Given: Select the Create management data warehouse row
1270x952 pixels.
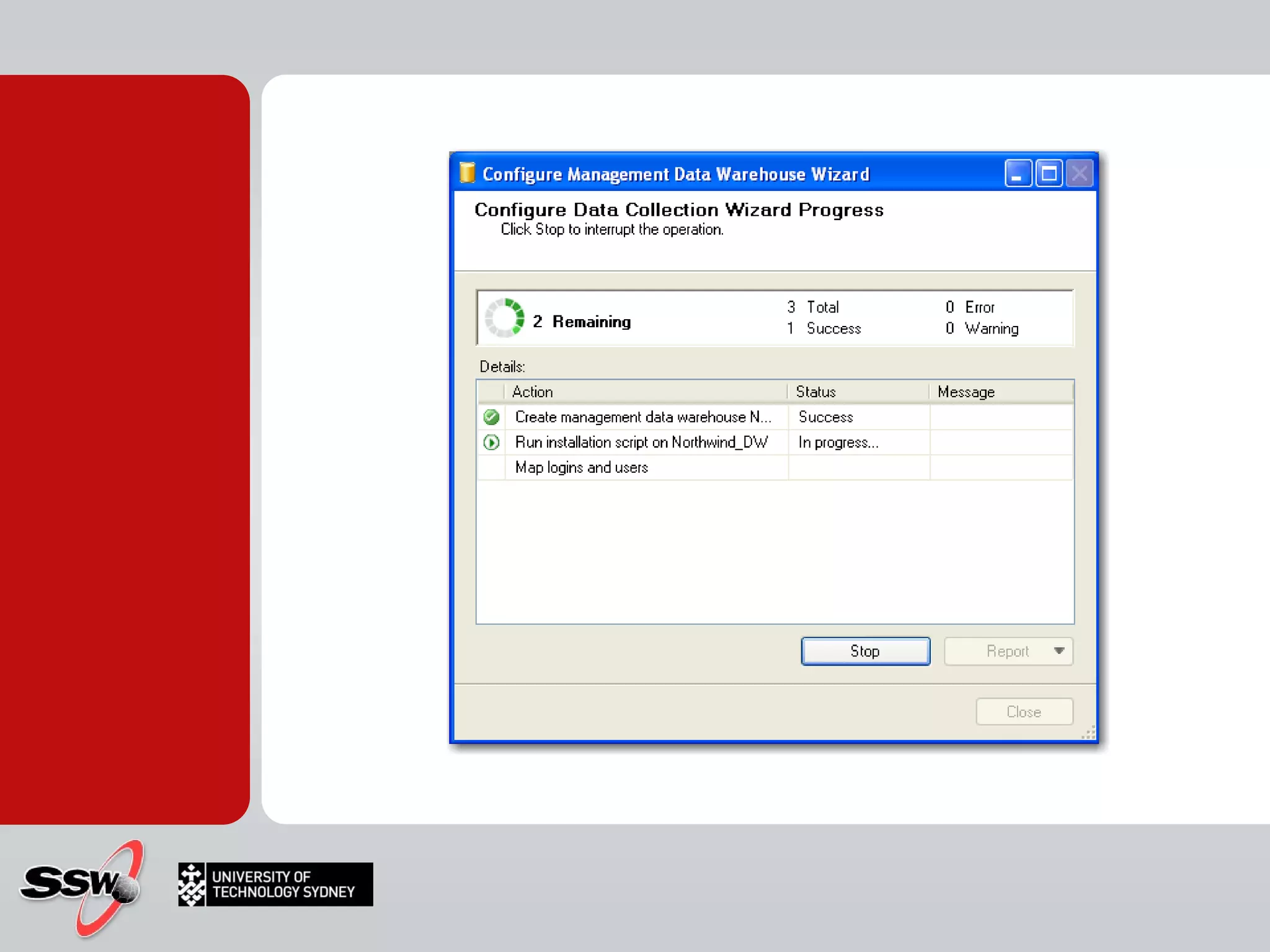Looking at the screenshot, I should click(642, 417).
